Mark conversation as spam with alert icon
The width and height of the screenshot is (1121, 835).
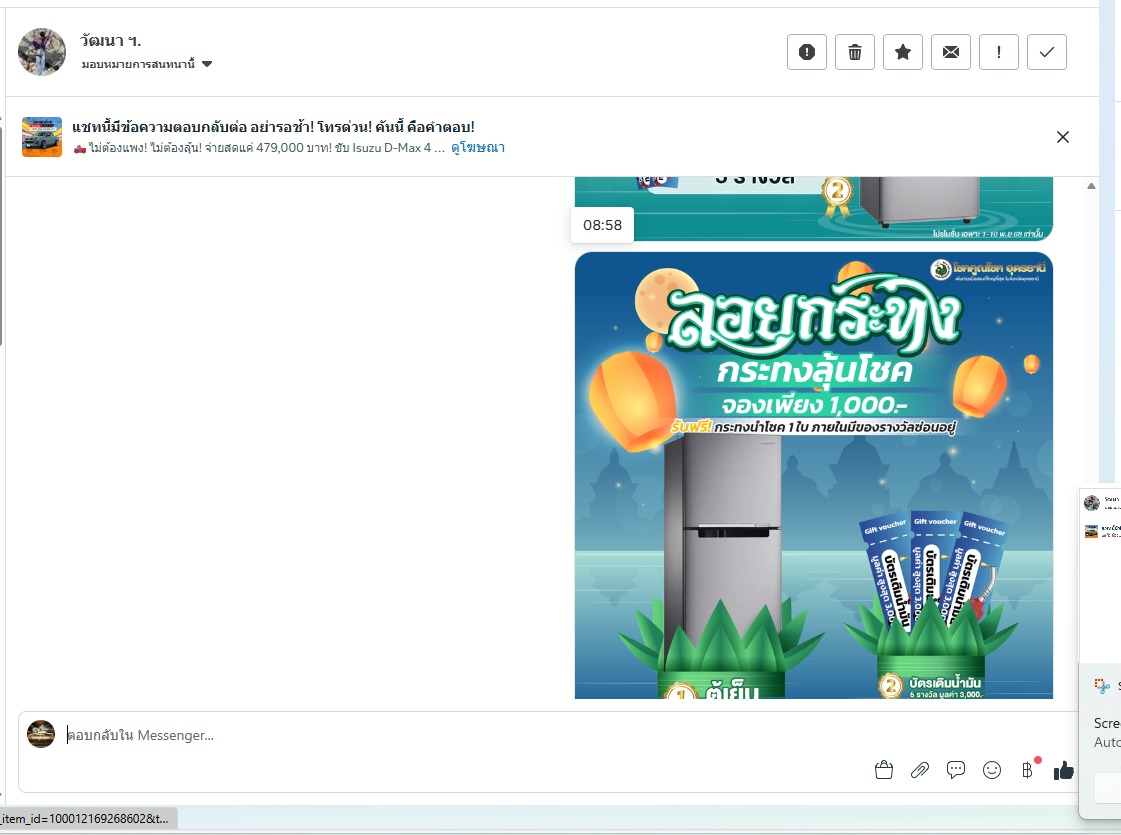click(806, 52)
